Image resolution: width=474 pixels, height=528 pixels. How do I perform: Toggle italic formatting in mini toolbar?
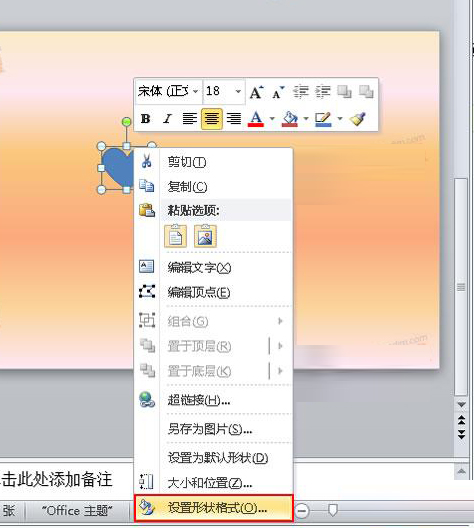tap(167, 119)
